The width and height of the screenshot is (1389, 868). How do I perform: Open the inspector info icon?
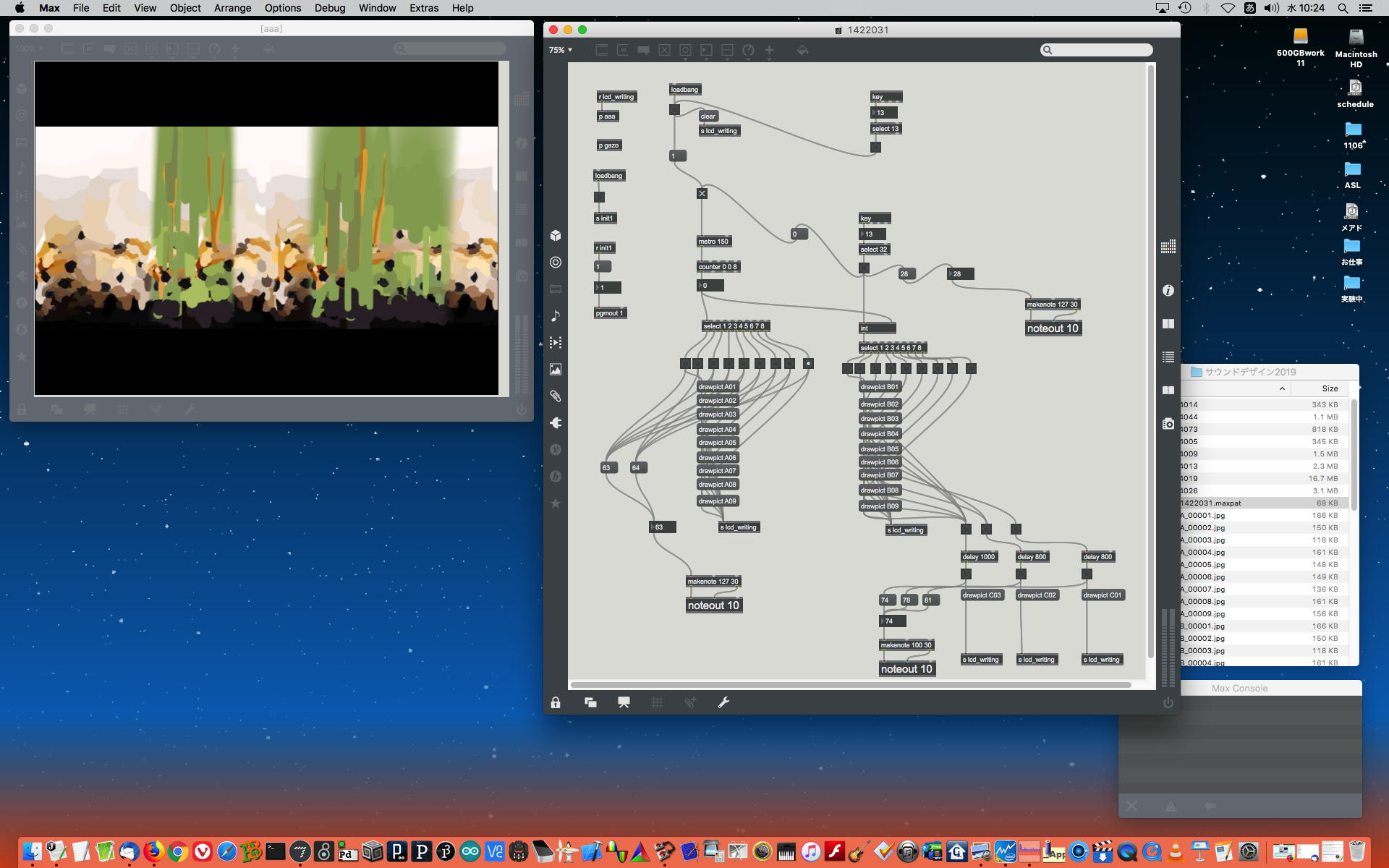click(1168, 291)
